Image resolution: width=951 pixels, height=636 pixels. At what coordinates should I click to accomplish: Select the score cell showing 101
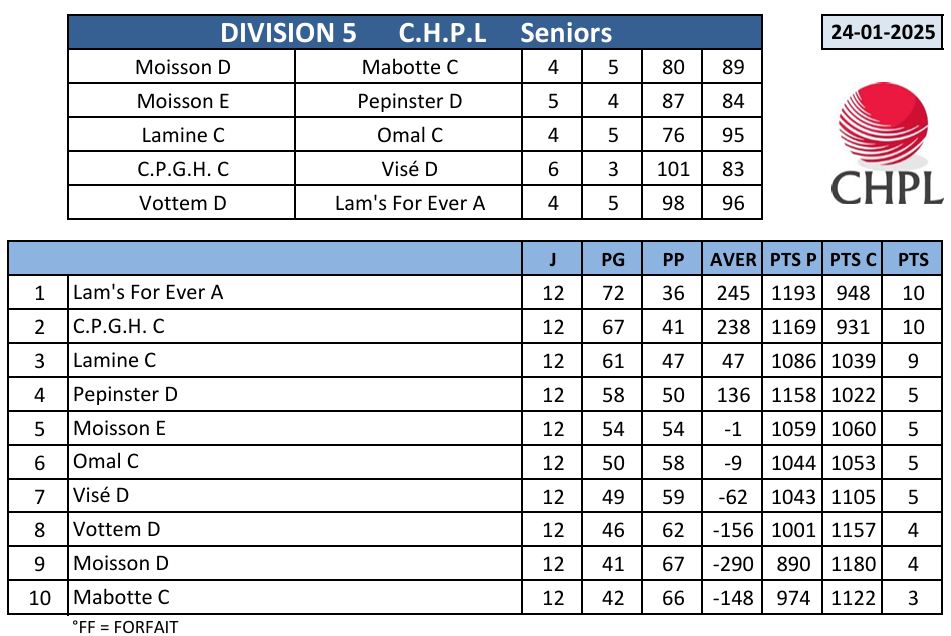[x=673, y=169]
